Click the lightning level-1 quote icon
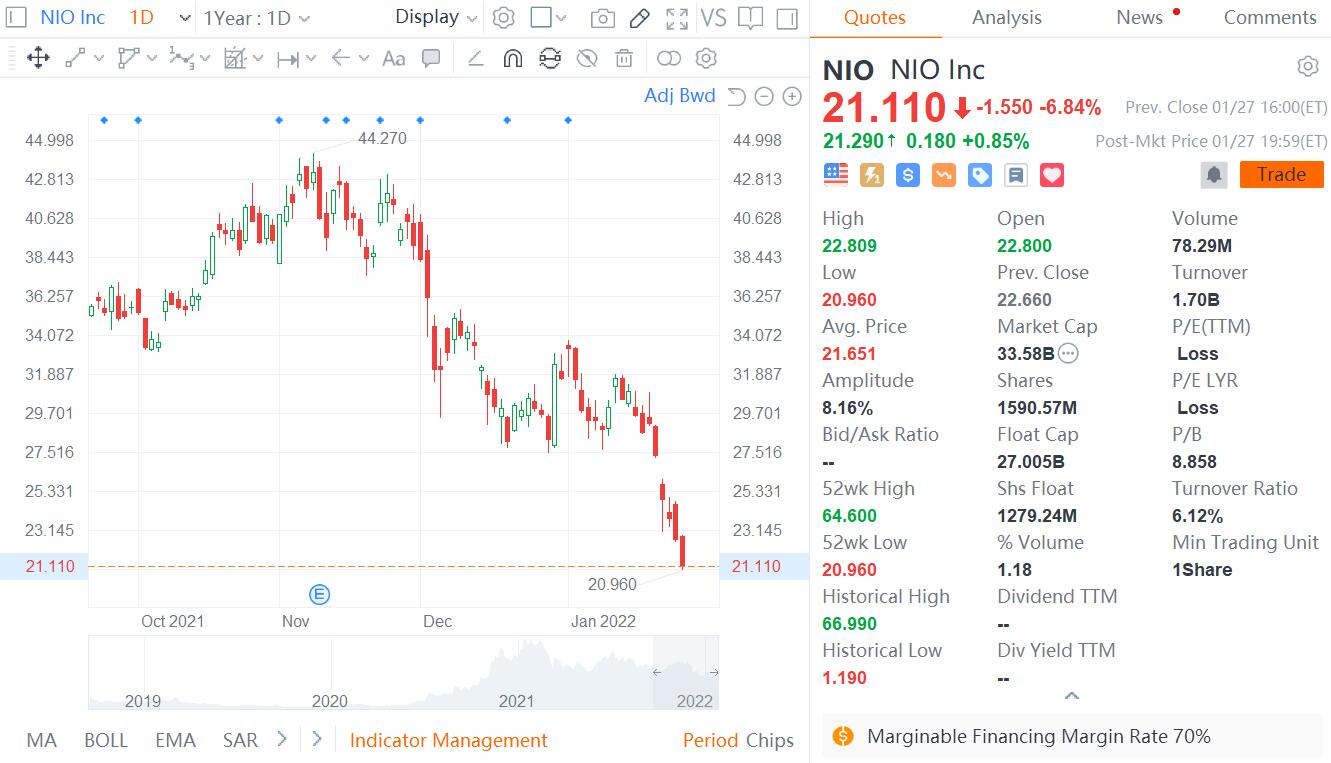 [872, 175]
